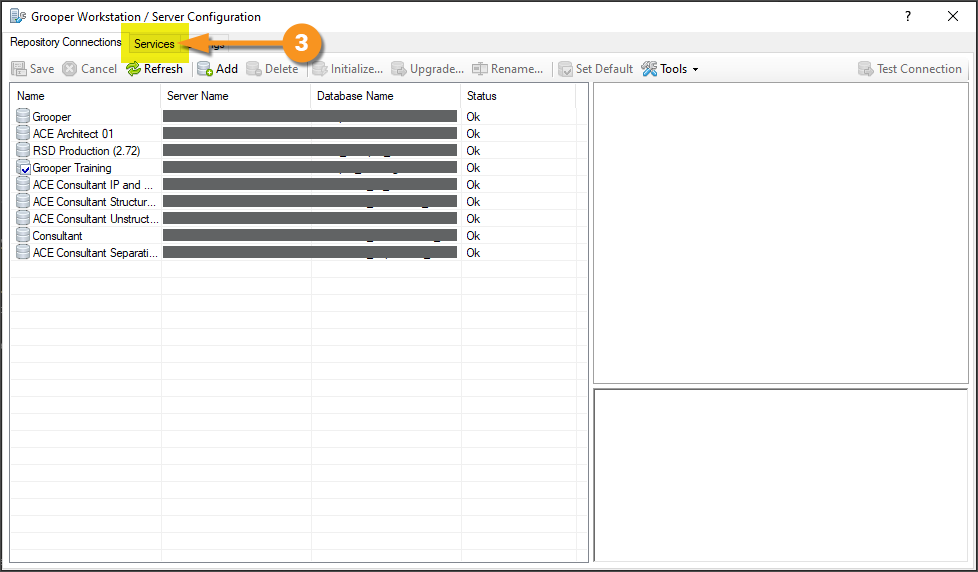Click the database icon beside ACE Consultant Structur...
The image size is (978, 572).
[23, 201]
